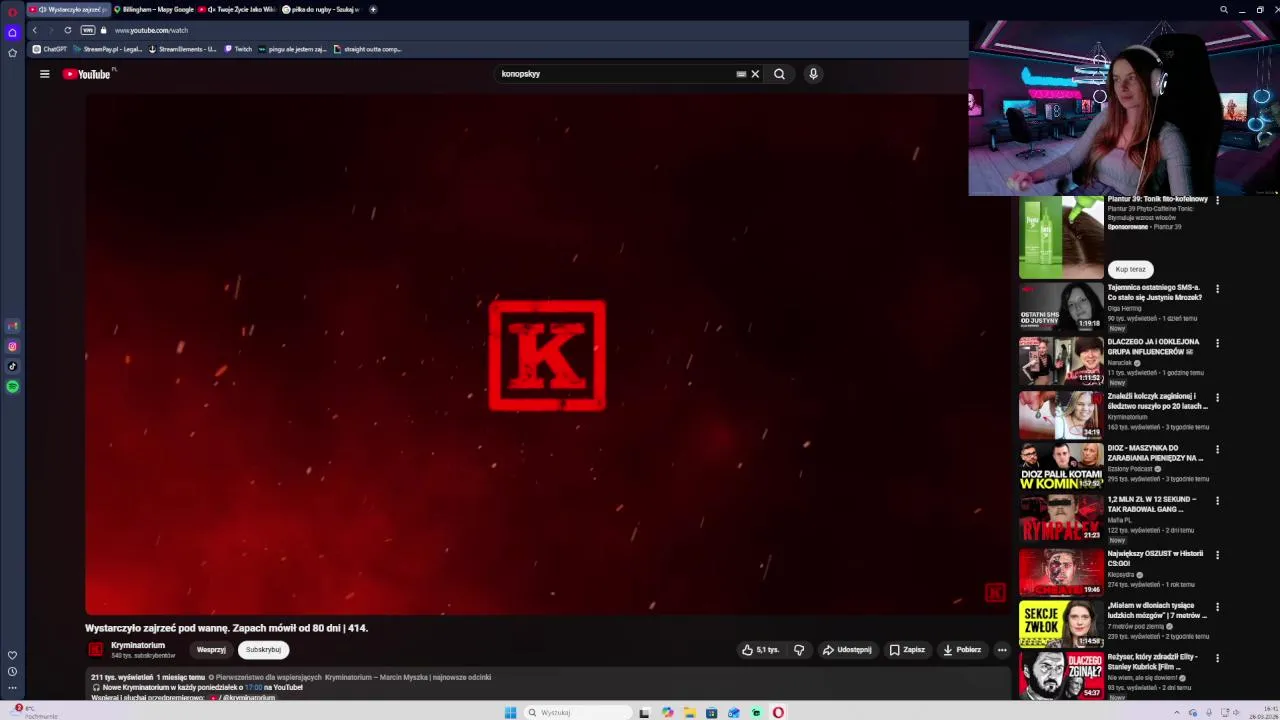
Task: Open options for 'DIOZ - MASZYNKA DO' video
Action: (x=1217, y=450)
